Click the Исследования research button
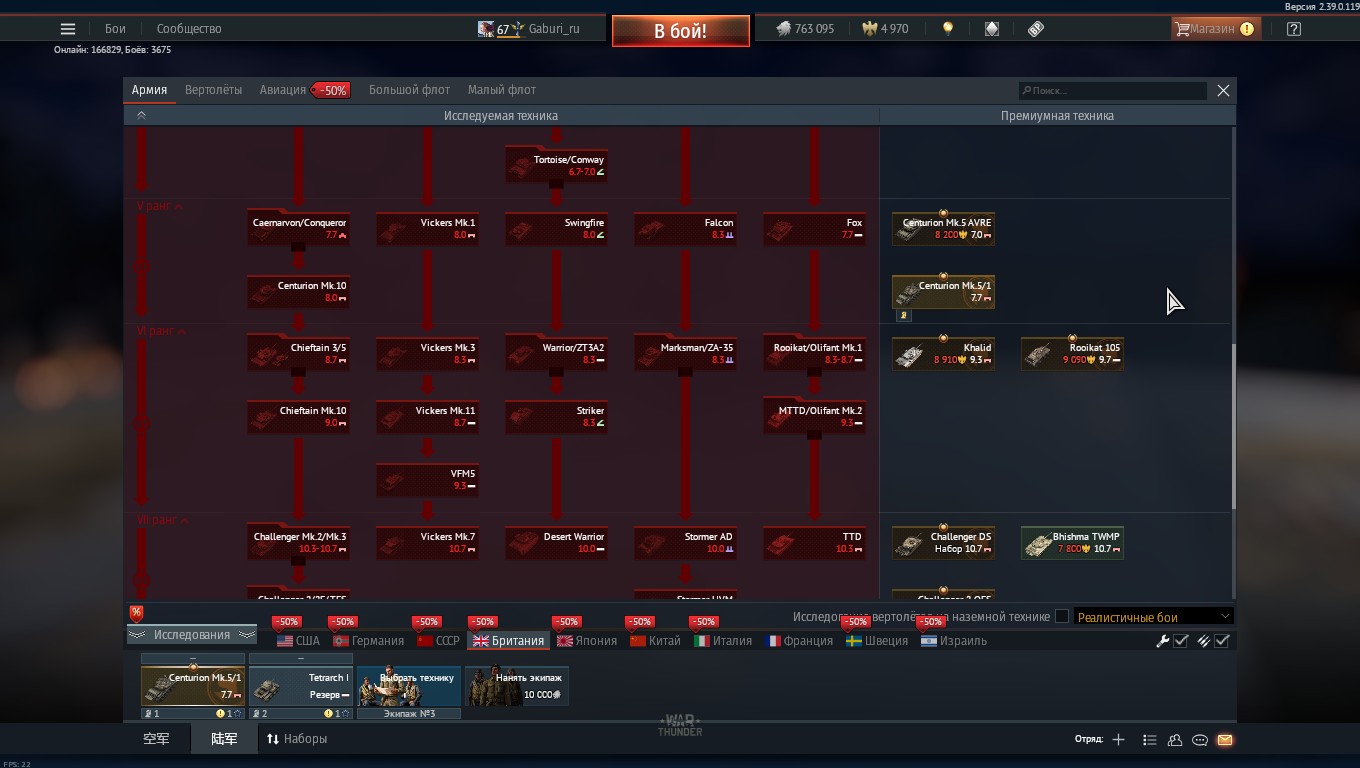This screenshot has height=768, width=1360. coord(192,635)
